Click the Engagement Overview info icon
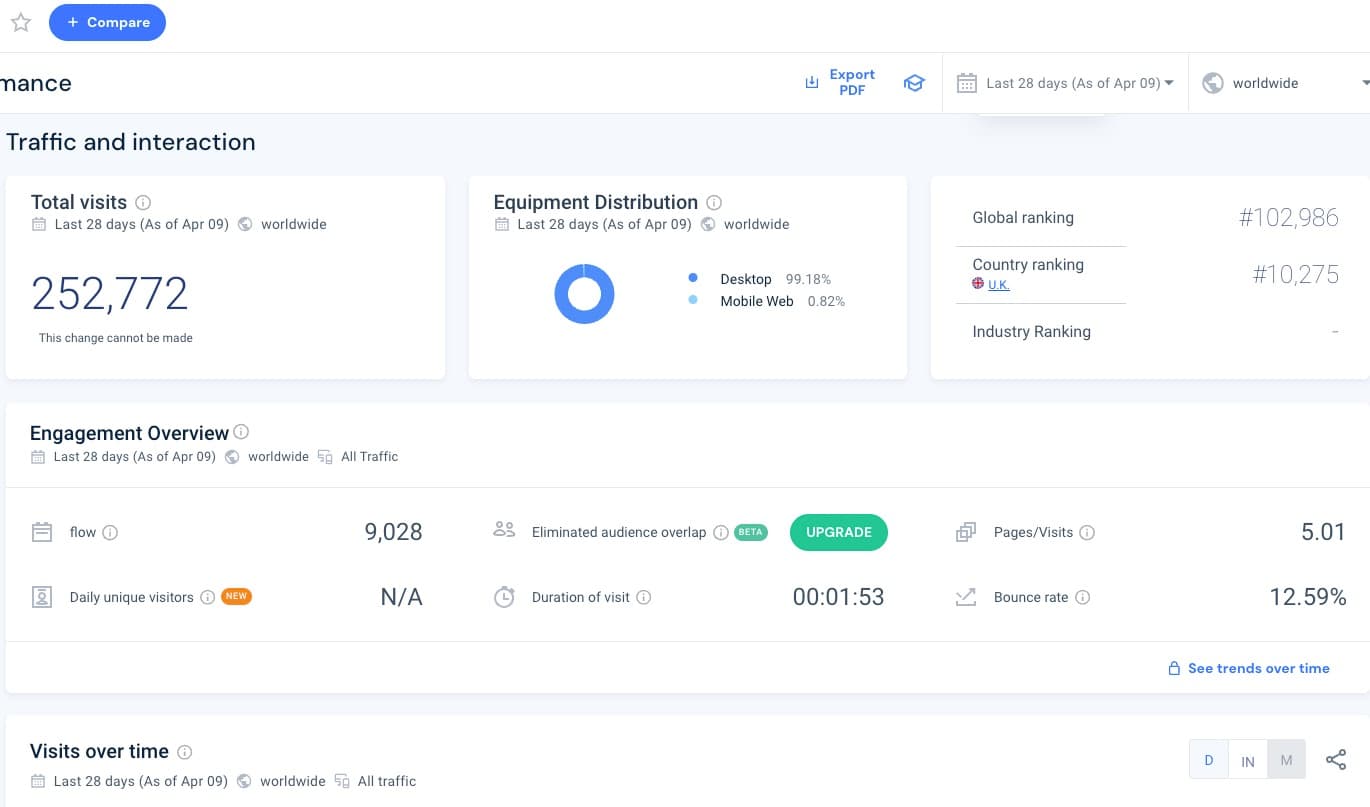 point(241,432)
